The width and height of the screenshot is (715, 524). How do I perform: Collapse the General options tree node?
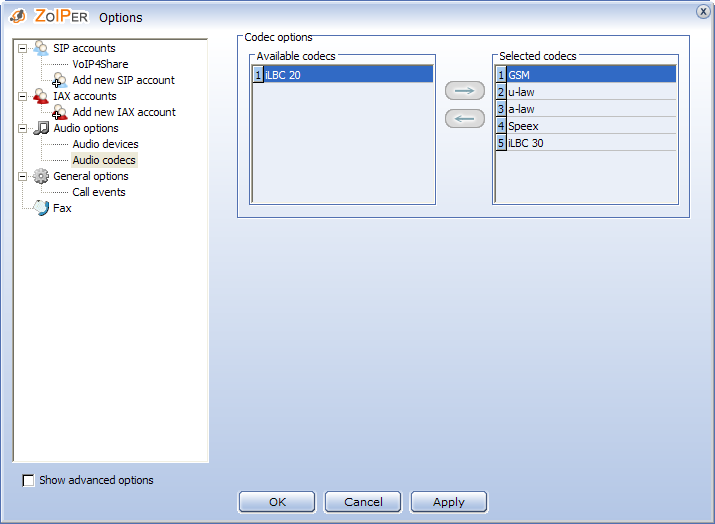point(22,176)
